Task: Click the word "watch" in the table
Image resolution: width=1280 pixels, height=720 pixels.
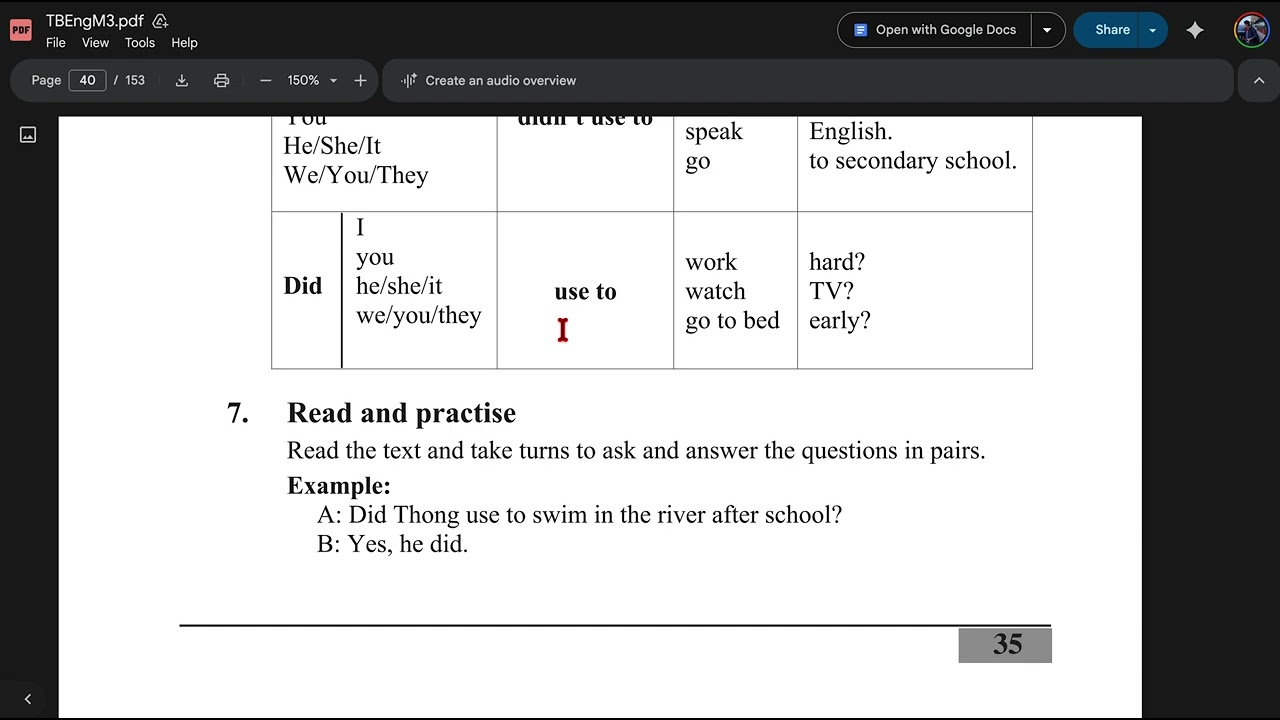Action: [715, 291]
